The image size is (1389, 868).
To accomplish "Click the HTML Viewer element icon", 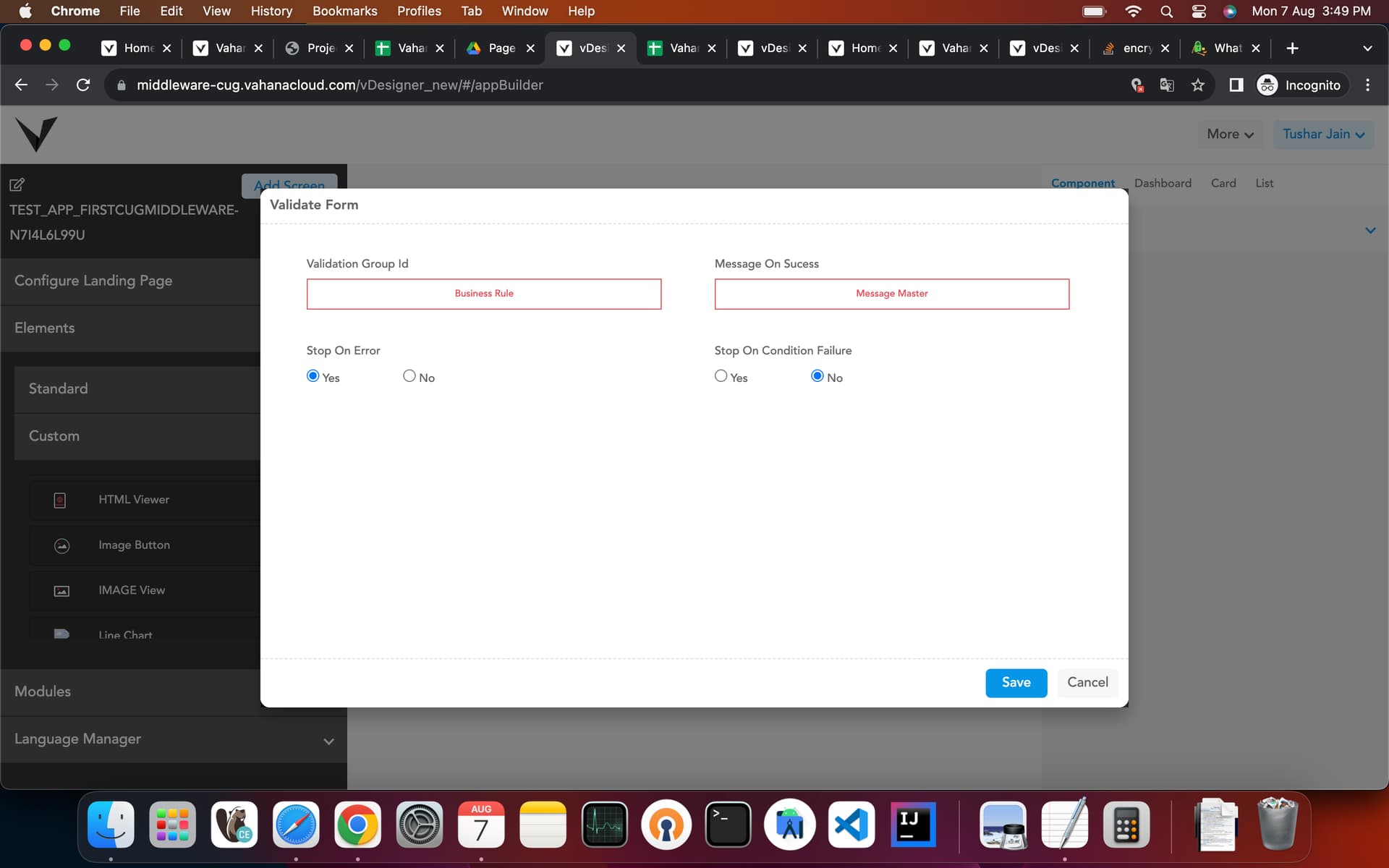I will [60, 500].
